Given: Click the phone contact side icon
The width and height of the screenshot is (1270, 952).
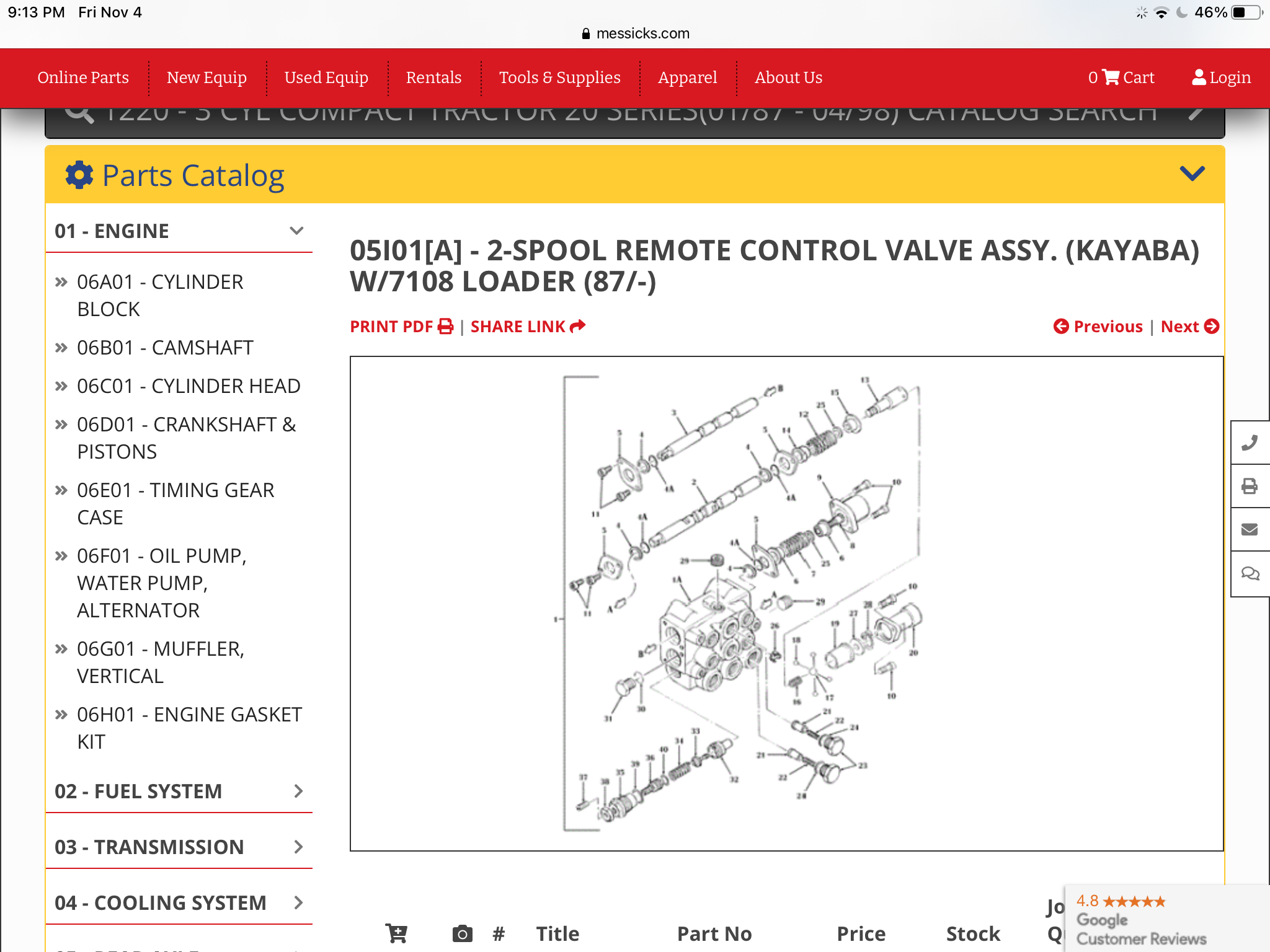Looking at the screenshot, I should 1250,443.
